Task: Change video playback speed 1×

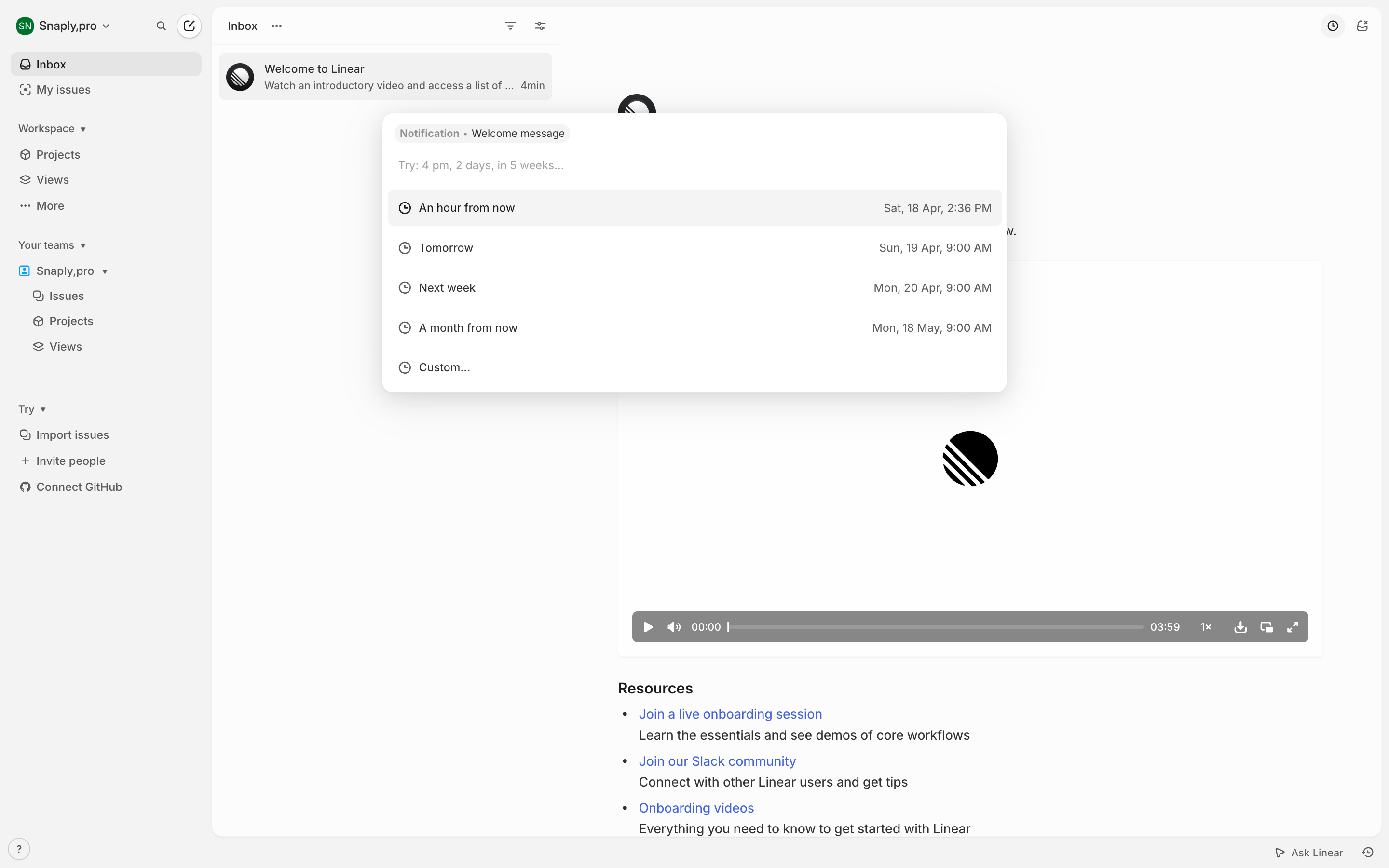Action: (1206, 627)
